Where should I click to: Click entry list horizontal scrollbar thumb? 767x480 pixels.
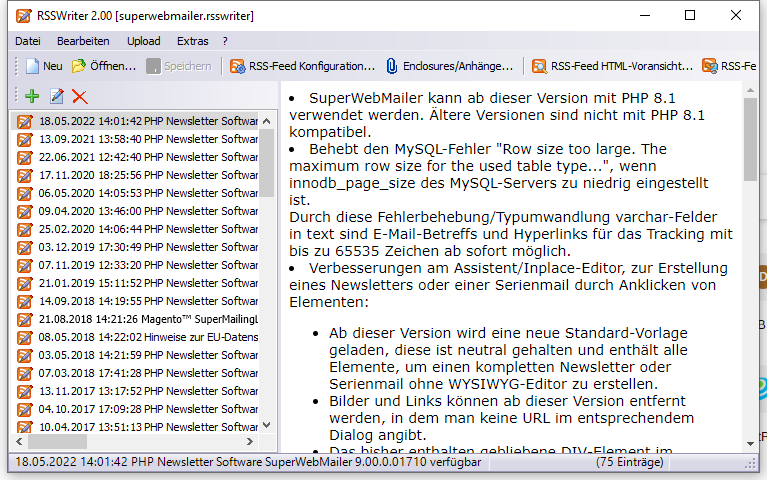click(x=57, y=441)
